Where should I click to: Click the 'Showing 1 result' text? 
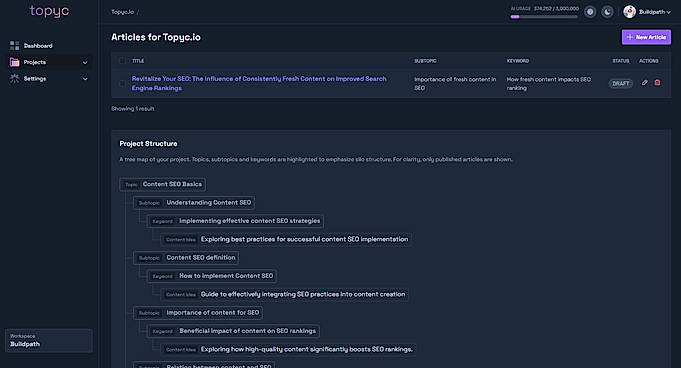pyautogui.click(x=132, y=109)
